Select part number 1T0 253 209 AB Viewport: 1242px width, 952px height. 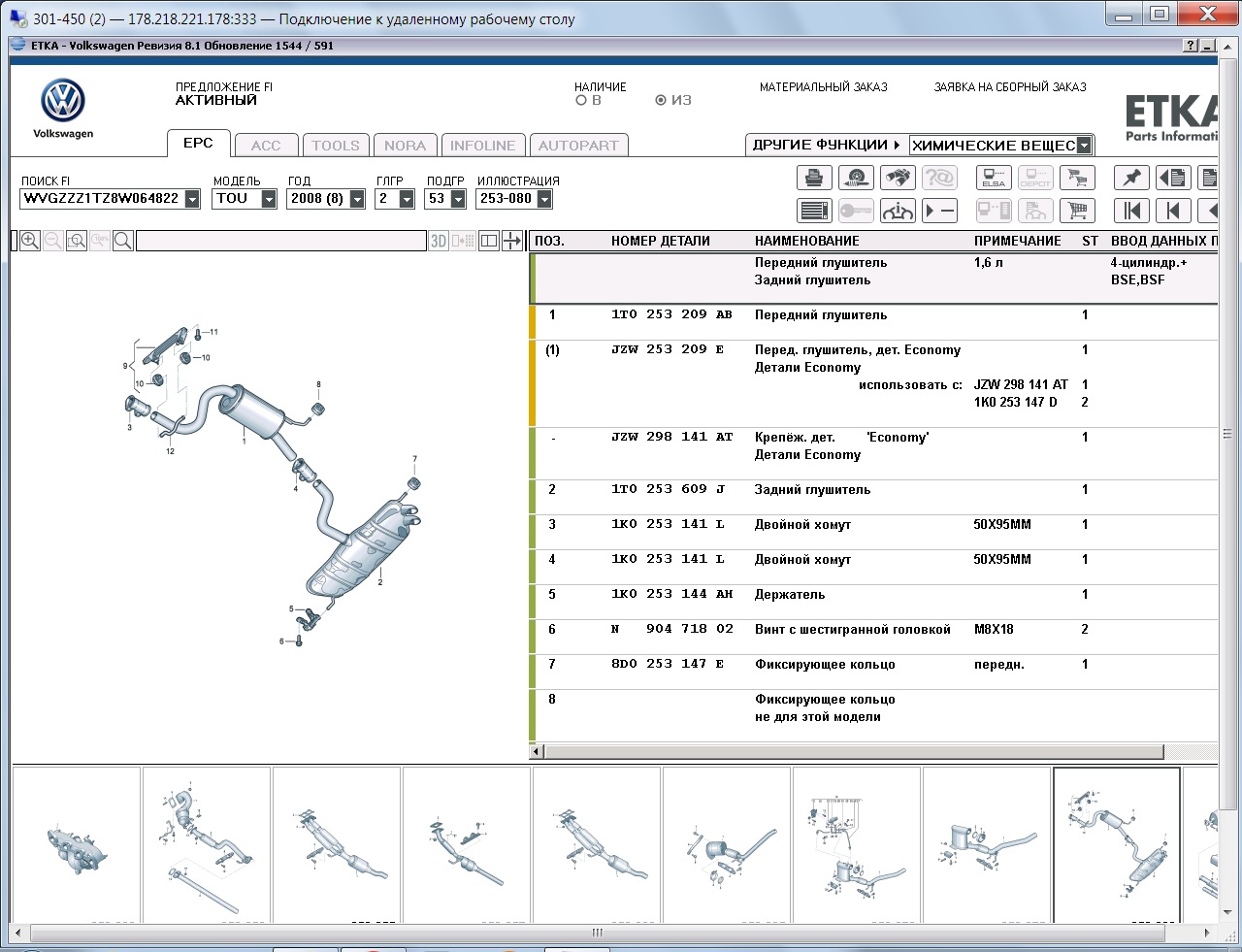[x=671, y=314]
